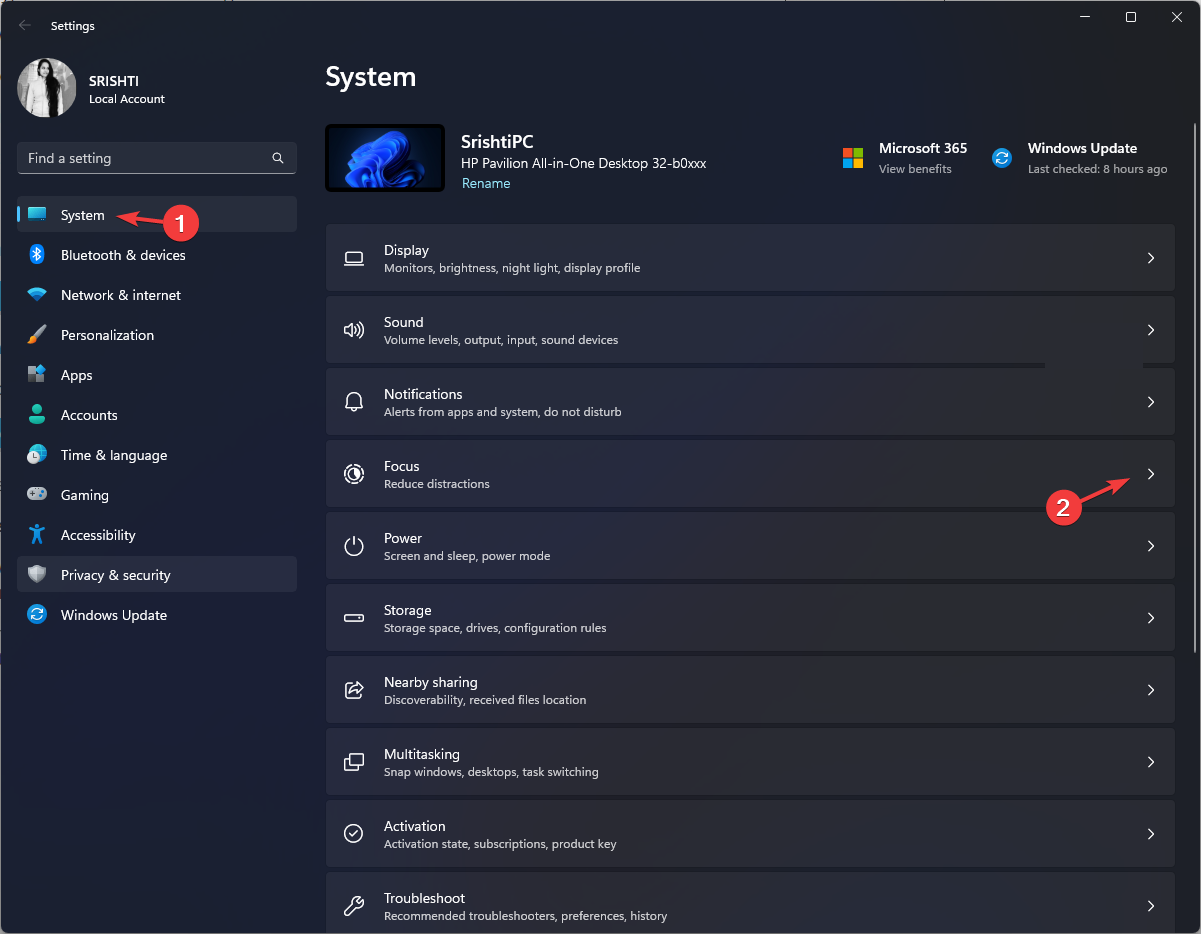Open Microsoft 365 View benefits
The width and height of the screenshot is (1201, 934).
click(915, 169)
